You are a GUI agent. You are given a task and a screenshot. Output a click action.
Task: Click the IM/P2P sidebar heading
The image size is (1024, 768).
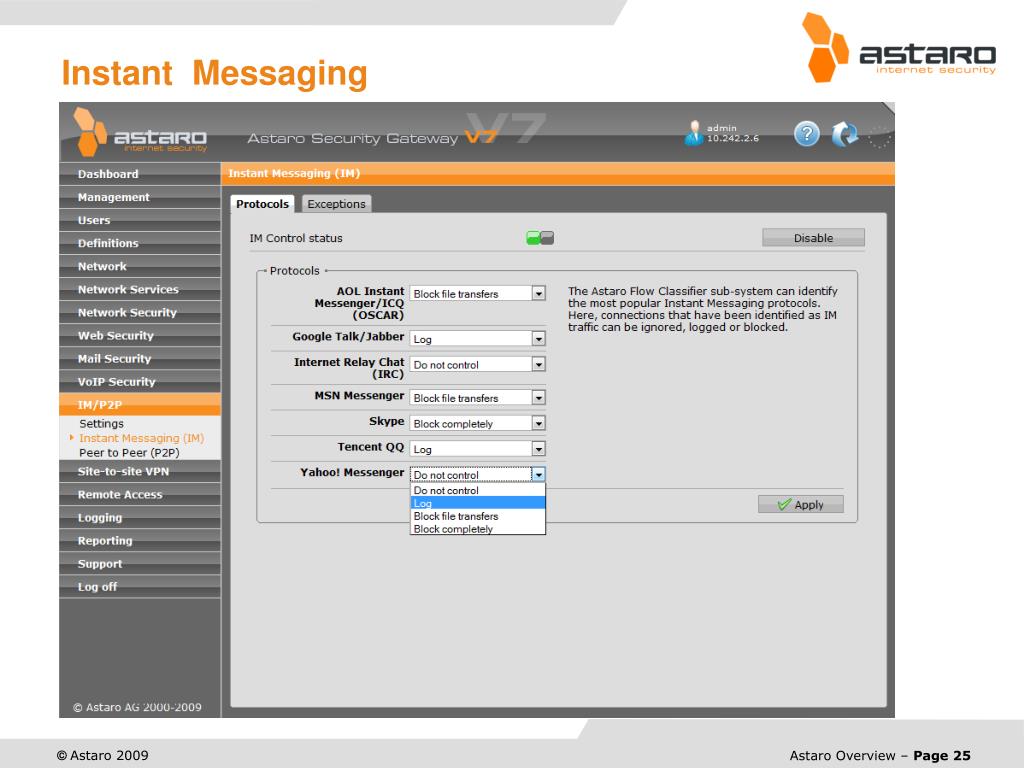point(140,405)
